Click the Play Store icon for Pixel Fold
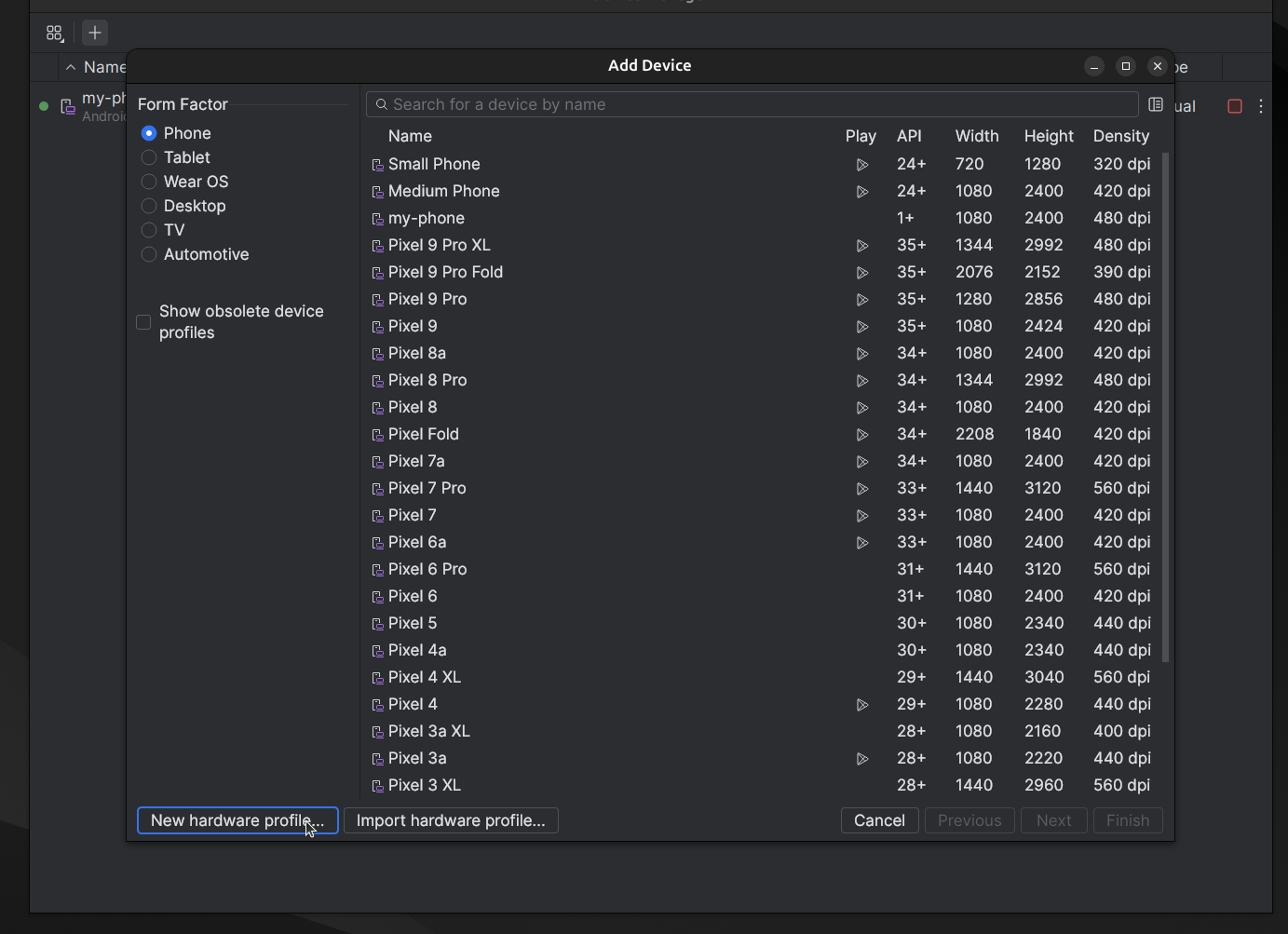The image size is (1288, 934). point(862,435)
